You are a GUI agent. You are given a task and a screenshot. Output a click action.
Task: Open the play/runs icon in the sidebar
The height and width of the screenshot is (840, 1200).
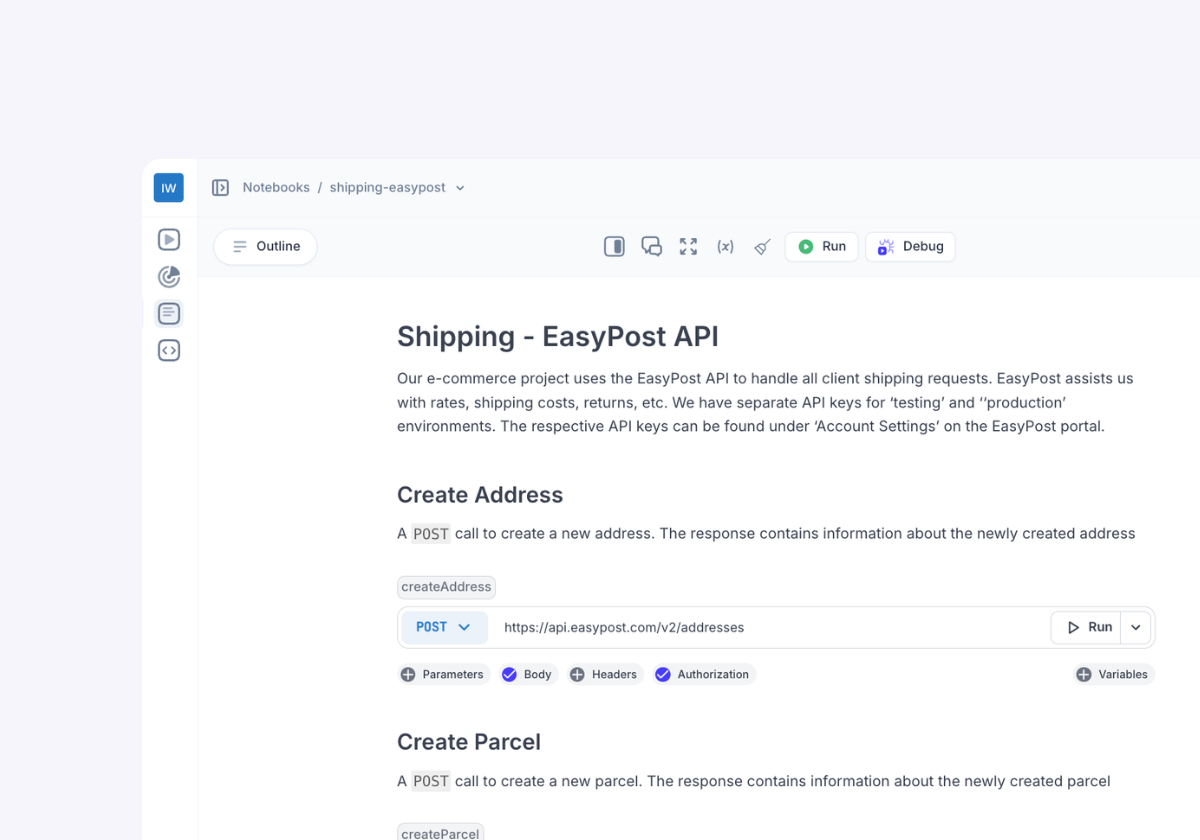click(169, 240)
